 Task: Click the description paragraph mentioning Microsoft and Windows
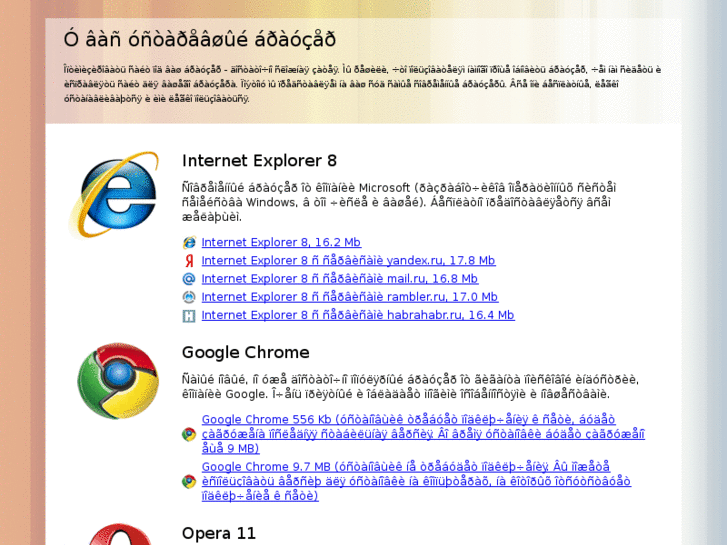[399, 202]
